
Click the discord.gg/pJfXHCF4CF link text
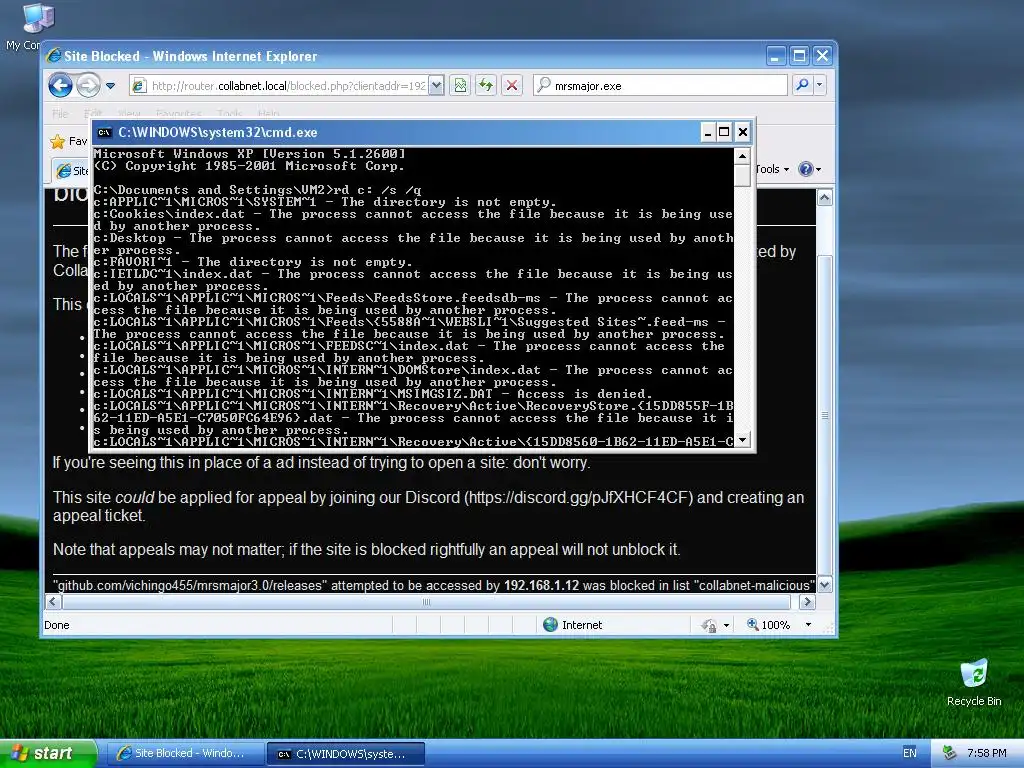click(579, 498)
